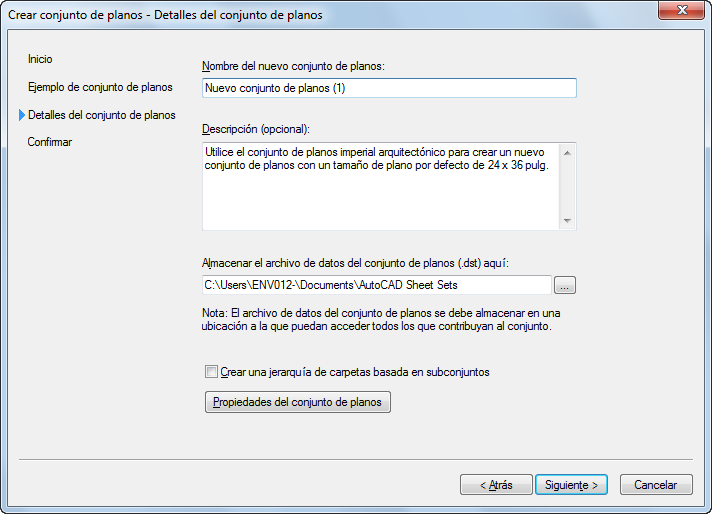The image size is (712, 514).
Task: Click the blue current-step arrow indicator
Action: click(21, 115)
